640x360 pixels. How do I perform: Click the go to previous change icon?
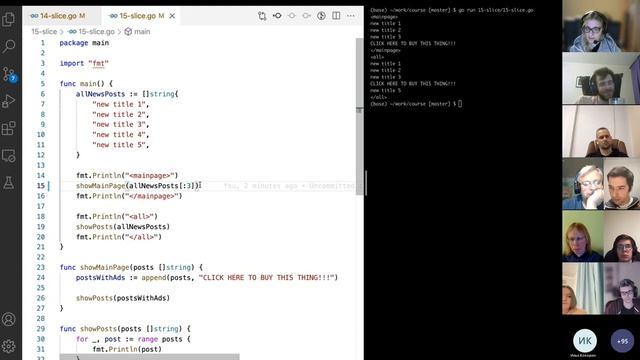[x=277, y=16]
